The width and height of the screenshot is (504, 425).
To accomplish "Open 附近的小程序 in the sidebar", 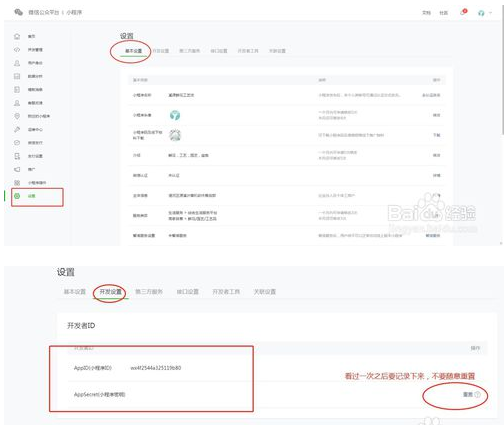I will [x=39, y=116].
